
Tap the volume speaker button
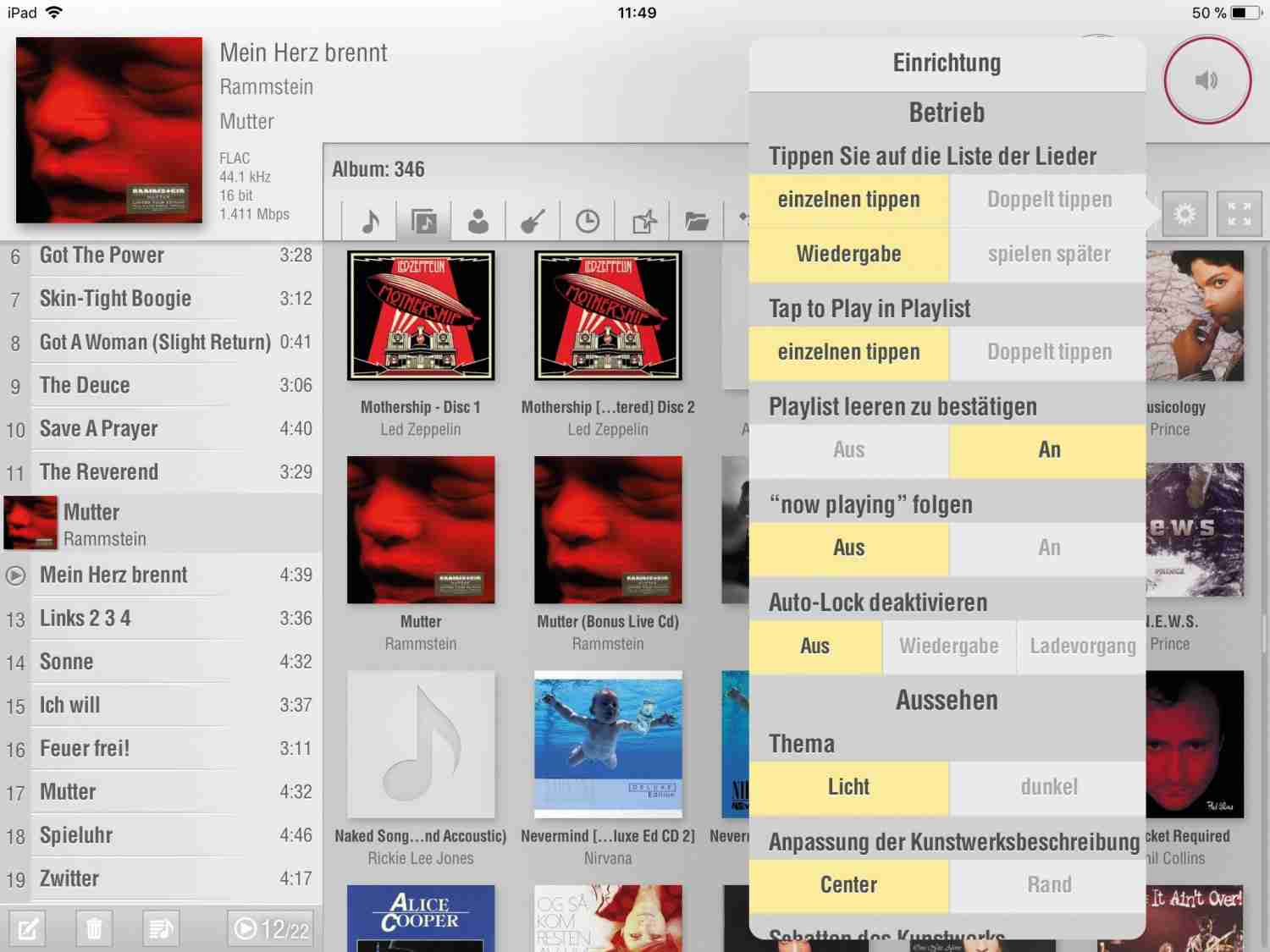tap(1206, 80)
